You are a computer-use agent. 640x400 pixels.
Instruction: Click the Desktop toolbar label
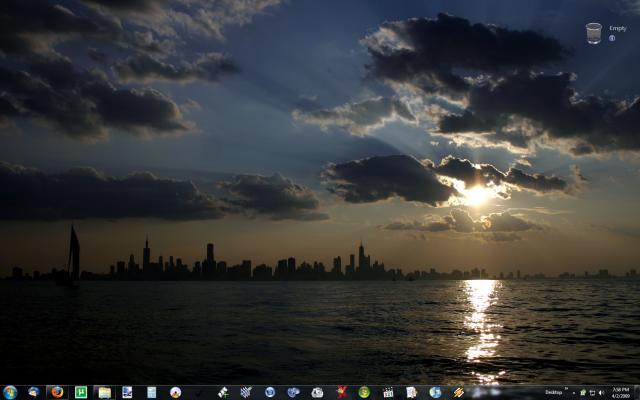554,392
